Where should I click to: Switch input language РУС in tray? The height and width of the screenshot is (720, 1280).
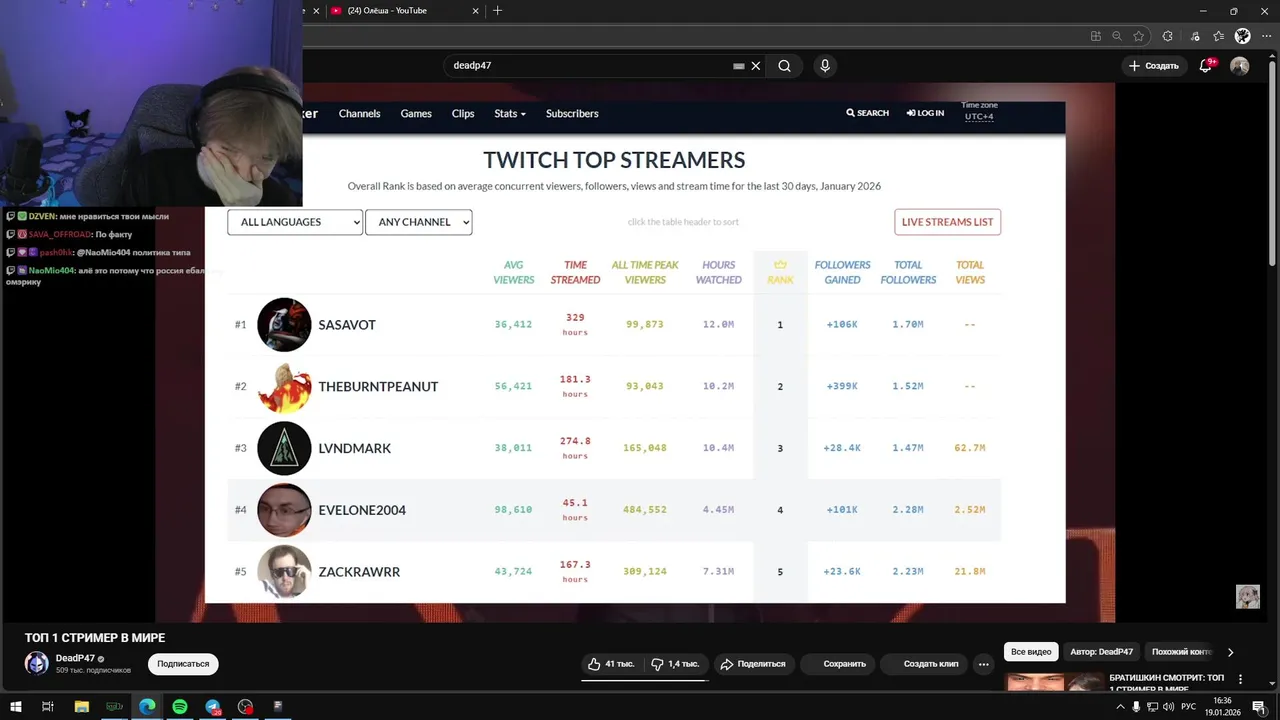(1189, 707)
